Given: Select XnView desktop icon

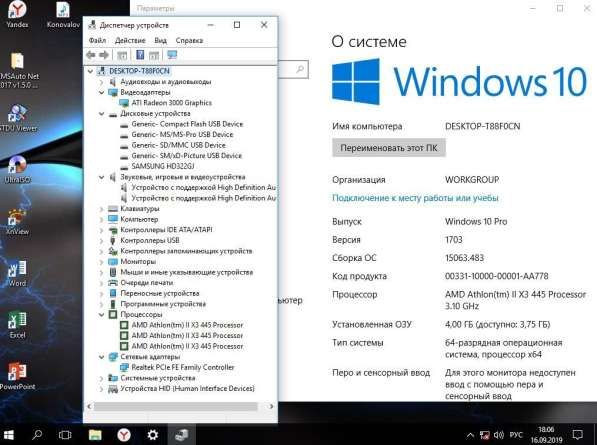Looking at the screenshot, I should [x=18, y=222].
